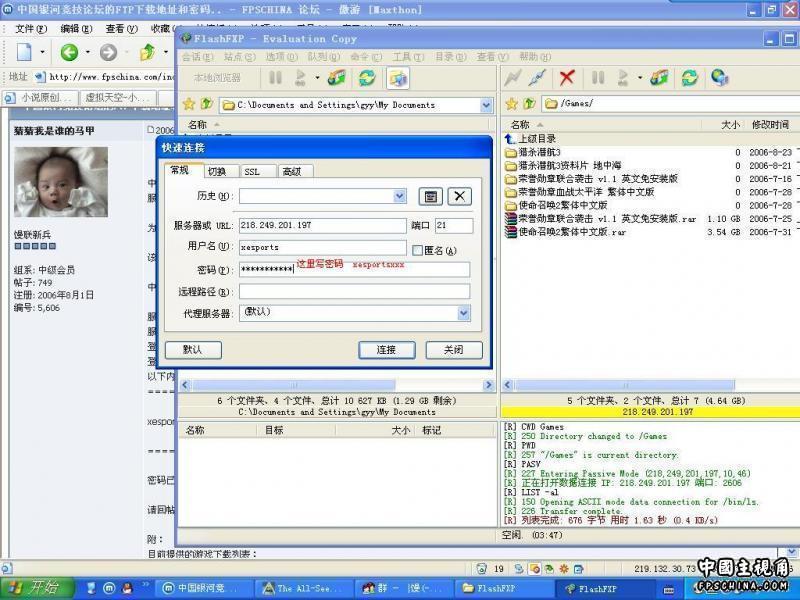Viewport: 800px width, 600px height.
Task: Click the pause icon in remote pane toolbar
Action: 598,78
